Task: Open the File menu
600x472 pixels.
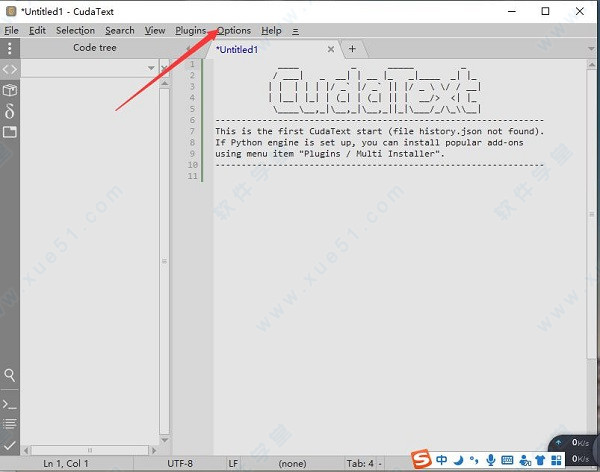Action: (11, 31)
